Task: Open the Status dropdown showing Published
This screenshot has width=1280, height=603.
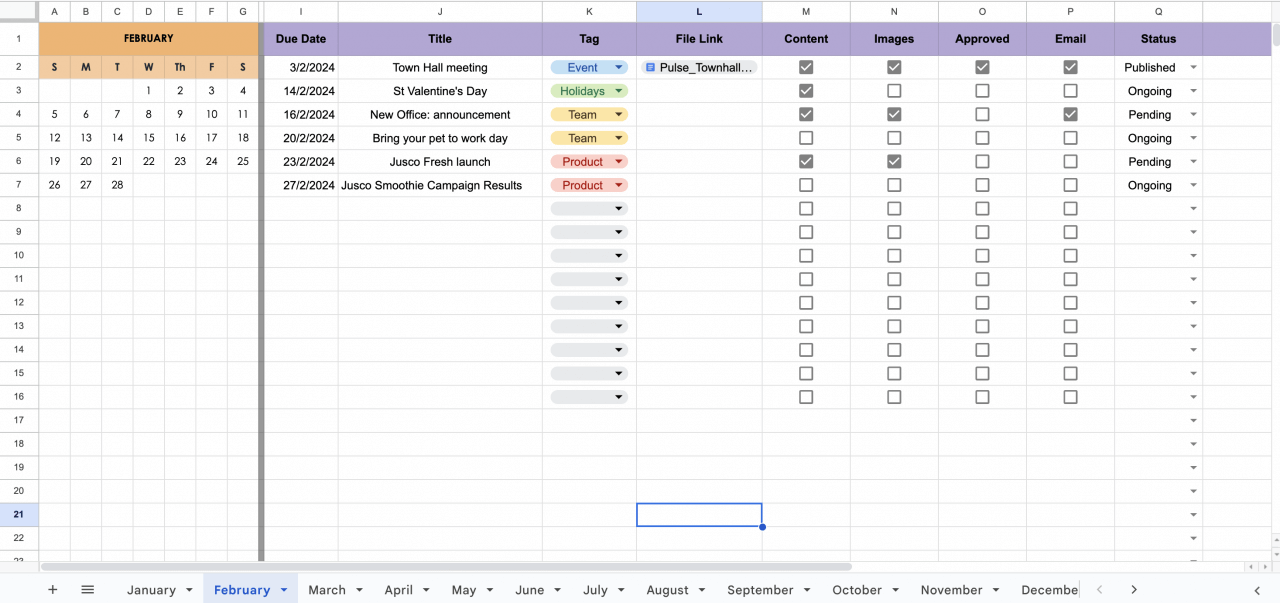Action: pyautogui.click(x=1192, y=67)
